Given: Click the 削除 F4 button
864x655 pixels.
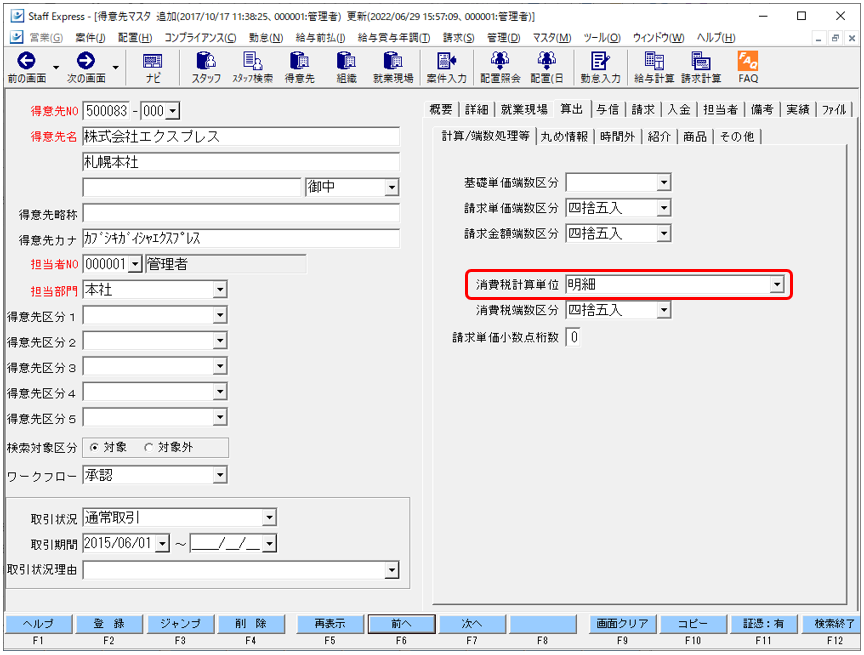Looking at the screenshot, I should coord(251,624).
